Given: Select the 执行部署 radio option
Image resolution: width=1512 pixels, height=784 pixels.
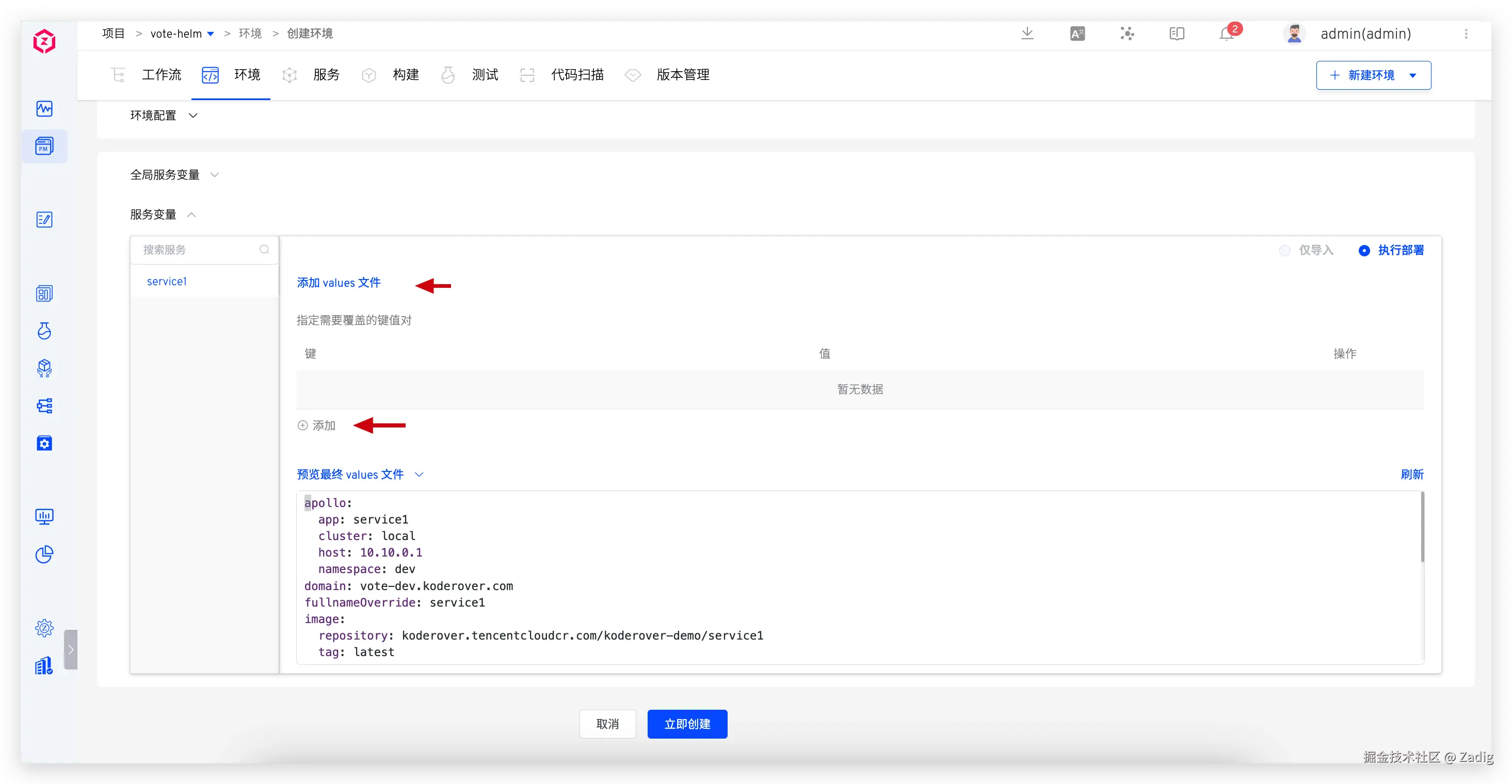Looking at the screenshot, I should (x=1364, y=251).
